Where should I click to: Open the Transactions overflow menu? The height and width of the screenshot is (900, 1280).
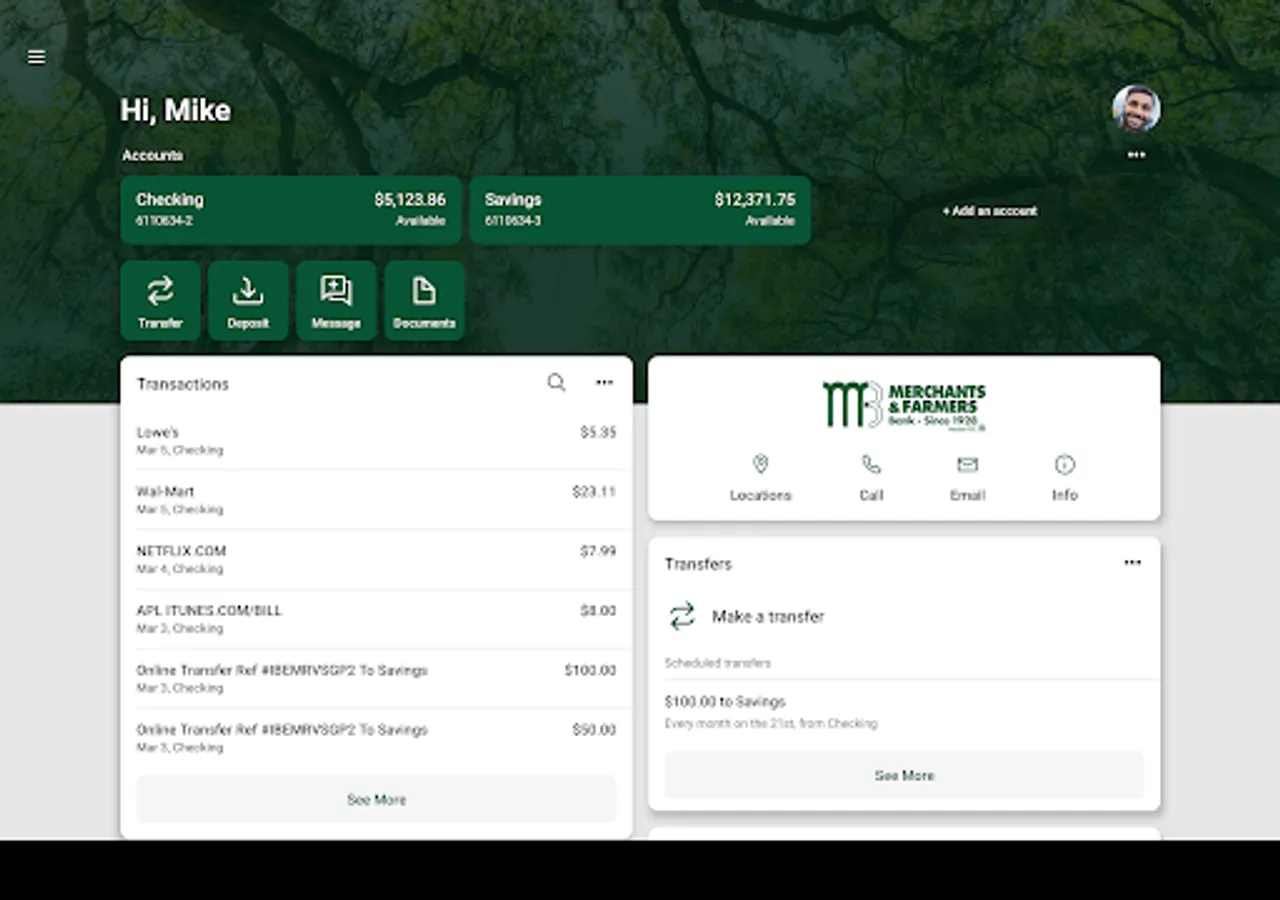[604, 382]
